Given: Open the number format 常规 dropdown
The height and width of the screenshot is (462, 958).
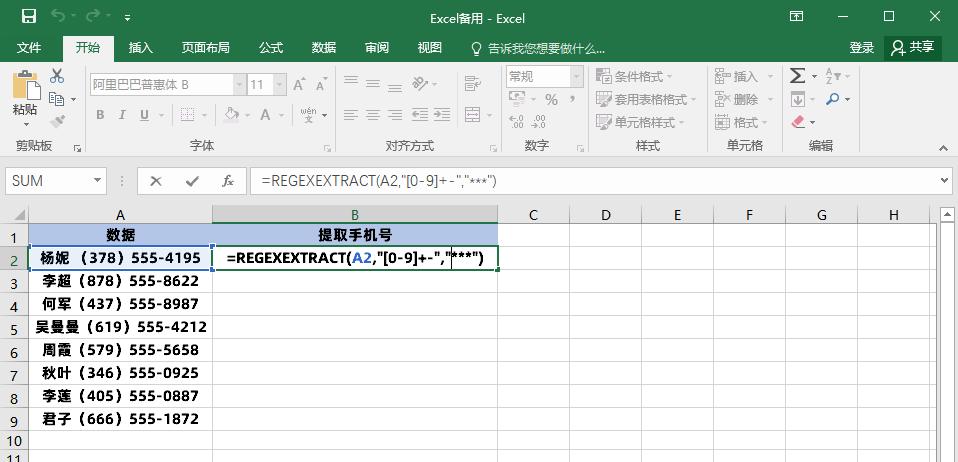Looking at the screenshot, I should (577, 76).
